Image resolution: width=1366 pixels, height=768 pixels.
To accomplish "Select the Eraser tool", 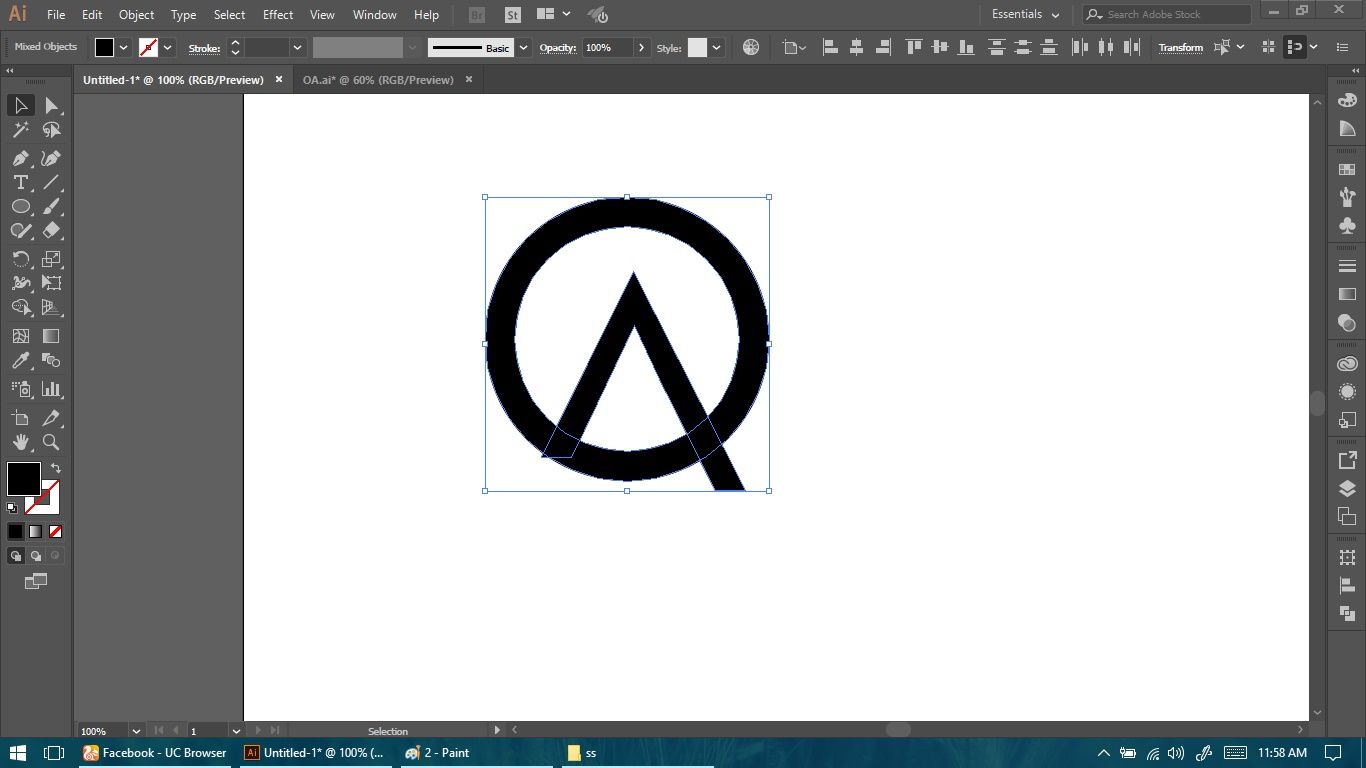I will (x=51, y=230).
